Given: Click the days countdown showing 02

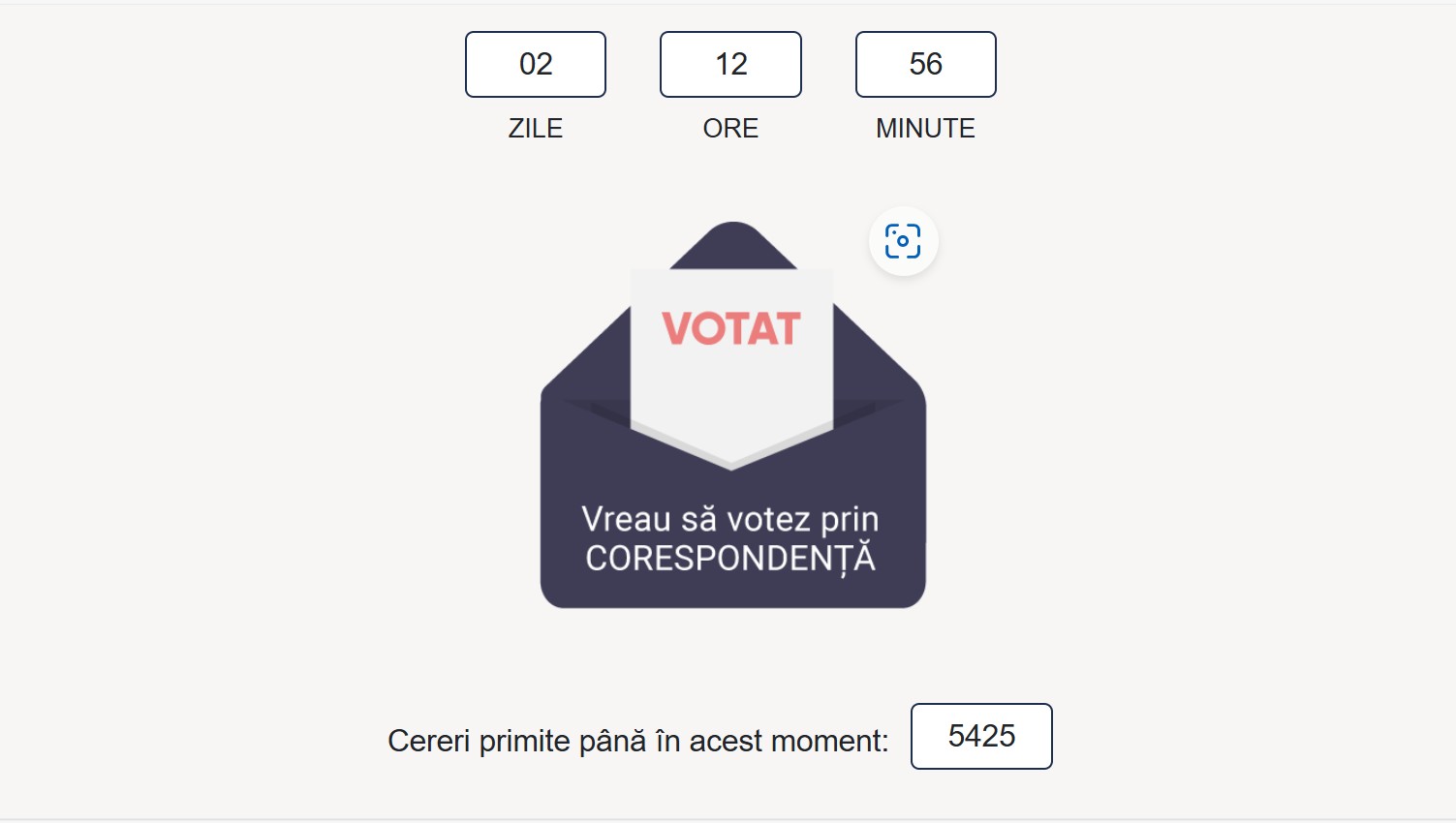Looking at the screenshot, I should (535, 64).
